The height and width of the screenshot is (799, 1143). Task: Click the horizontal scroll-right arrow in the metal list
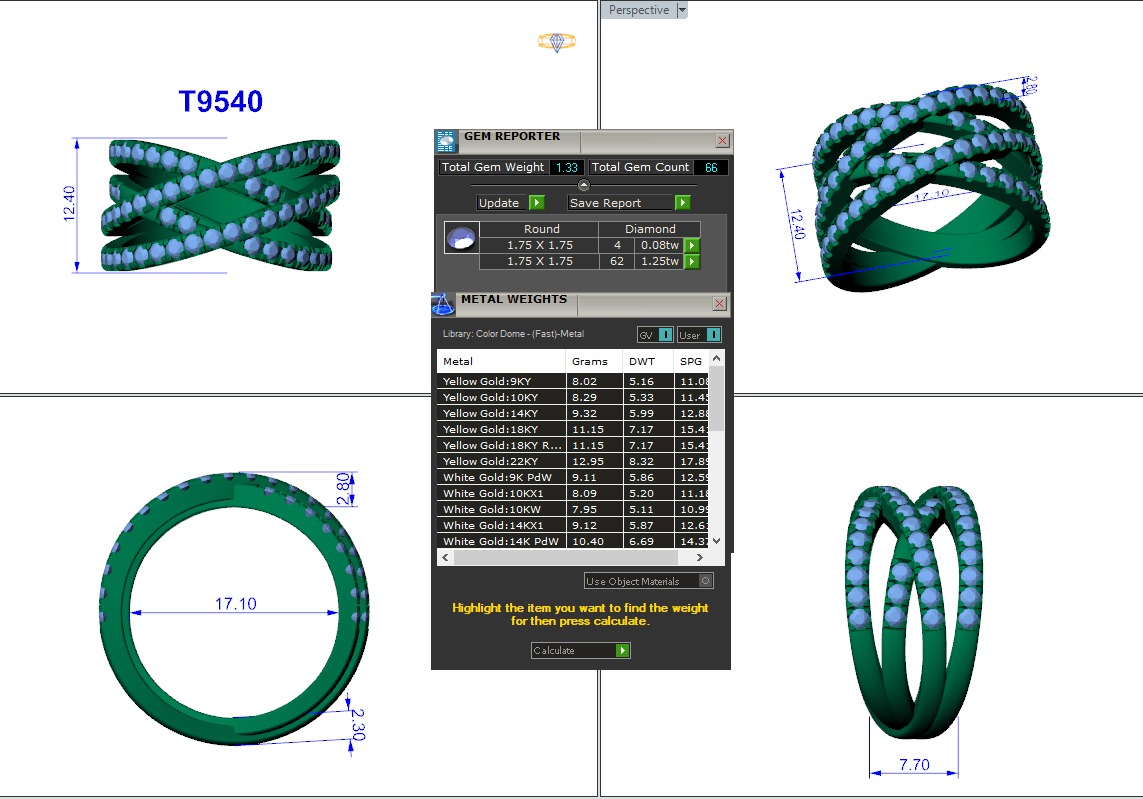tap(700, 558)
